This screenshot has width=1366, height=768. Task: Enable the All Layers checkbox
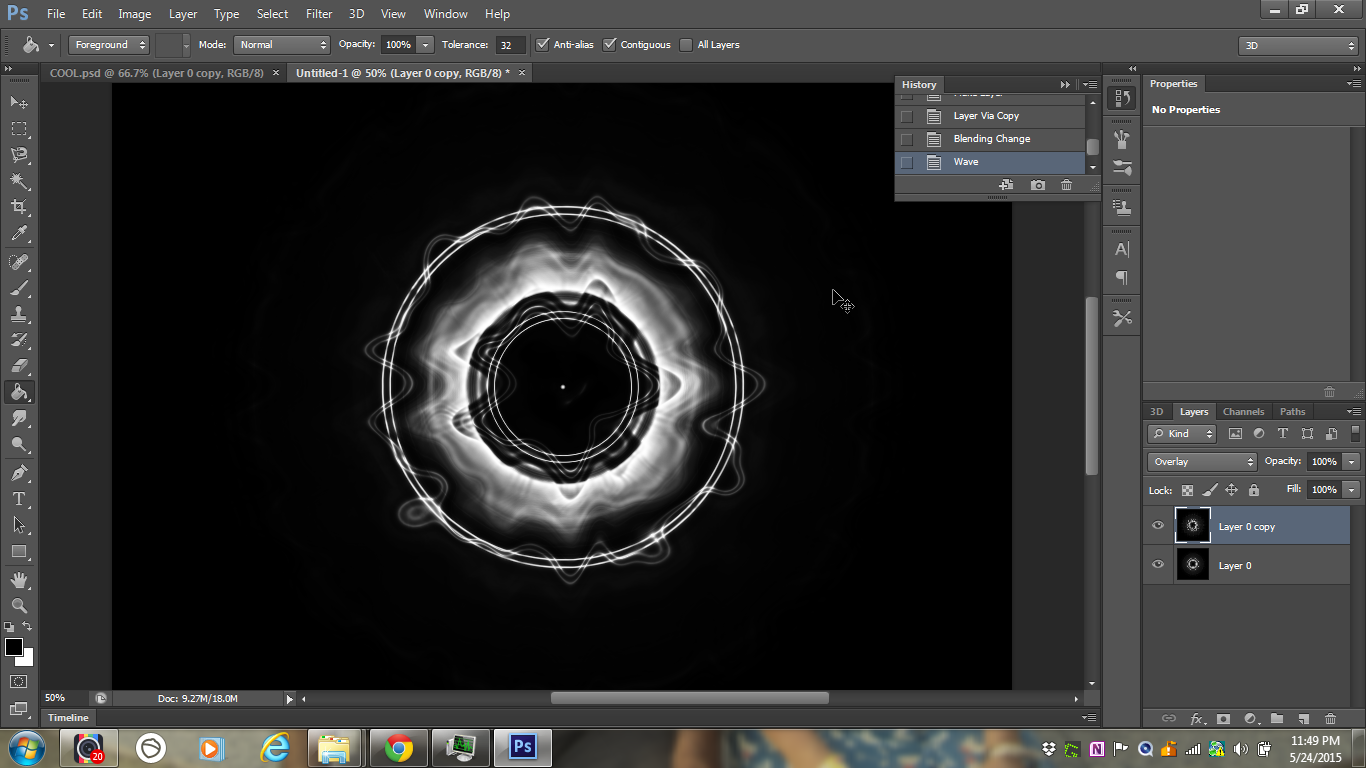[x=686, y=44]
